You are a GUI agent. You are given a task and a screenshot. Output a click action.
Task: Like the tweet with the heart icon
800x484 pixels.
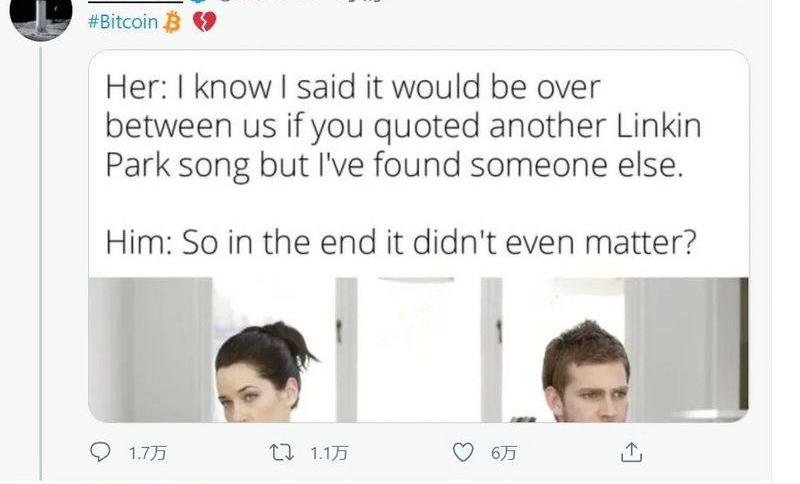462,453
